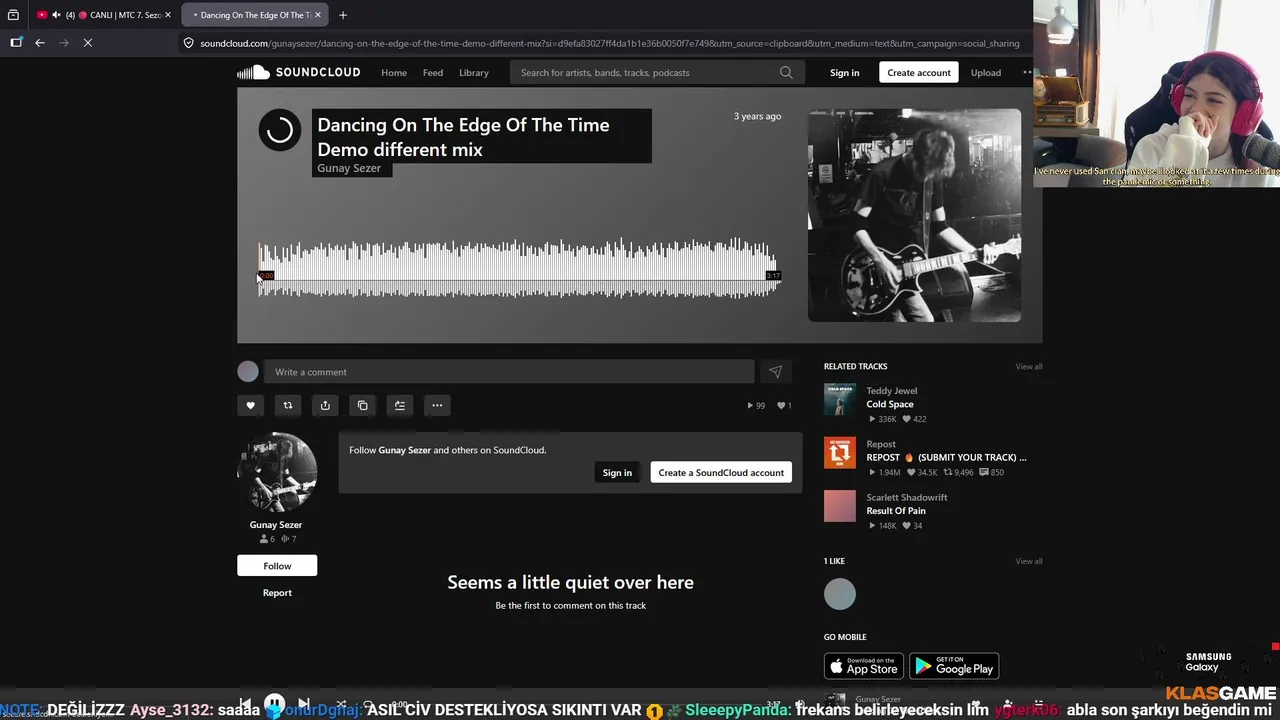Click the Teddy Jewel Cold Space thumbnail
1280x720 pixels.
tap(840, 399)
